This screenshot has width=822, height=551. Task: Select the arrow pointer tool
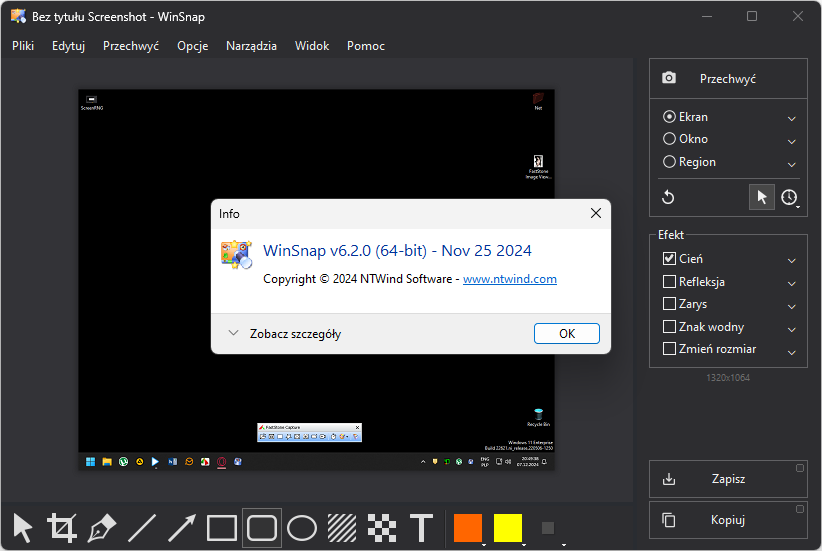tap(23, 527)
